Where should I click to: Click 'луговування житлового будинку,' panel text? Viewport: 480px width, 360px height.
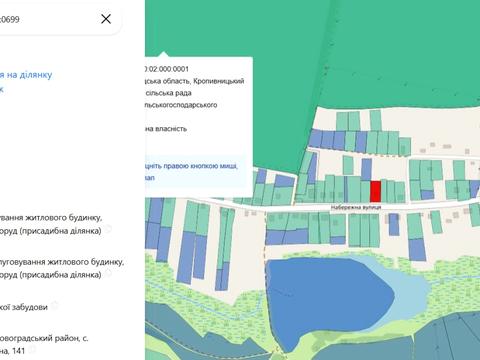pyautogui.click(x=62, y=262)
